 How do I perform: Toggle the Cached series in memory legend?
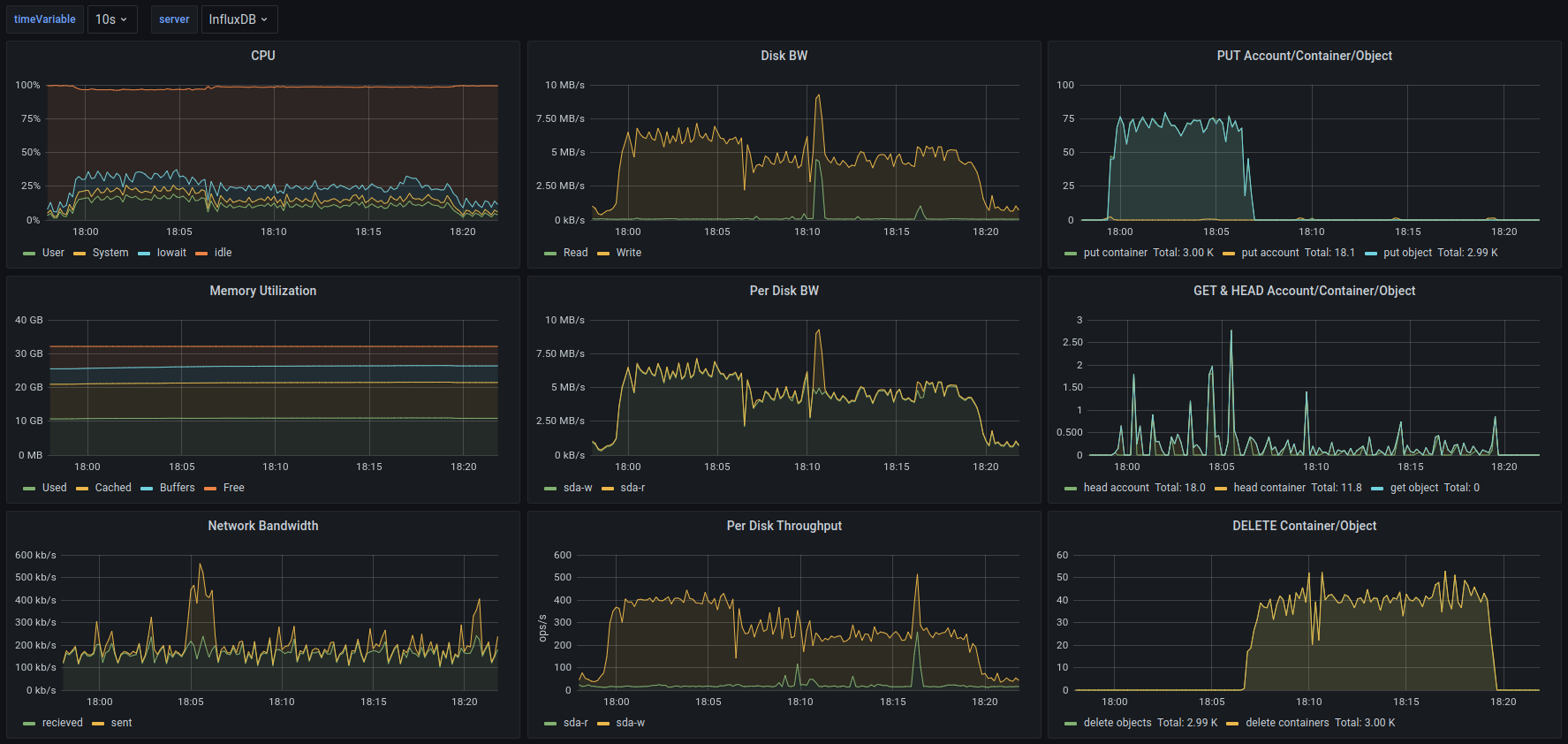(x=113, y=488)
